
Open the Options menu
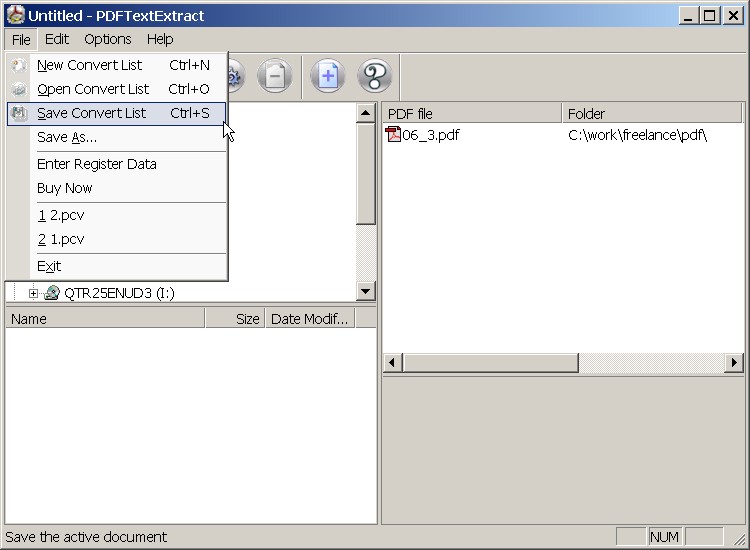click(108, 39)
